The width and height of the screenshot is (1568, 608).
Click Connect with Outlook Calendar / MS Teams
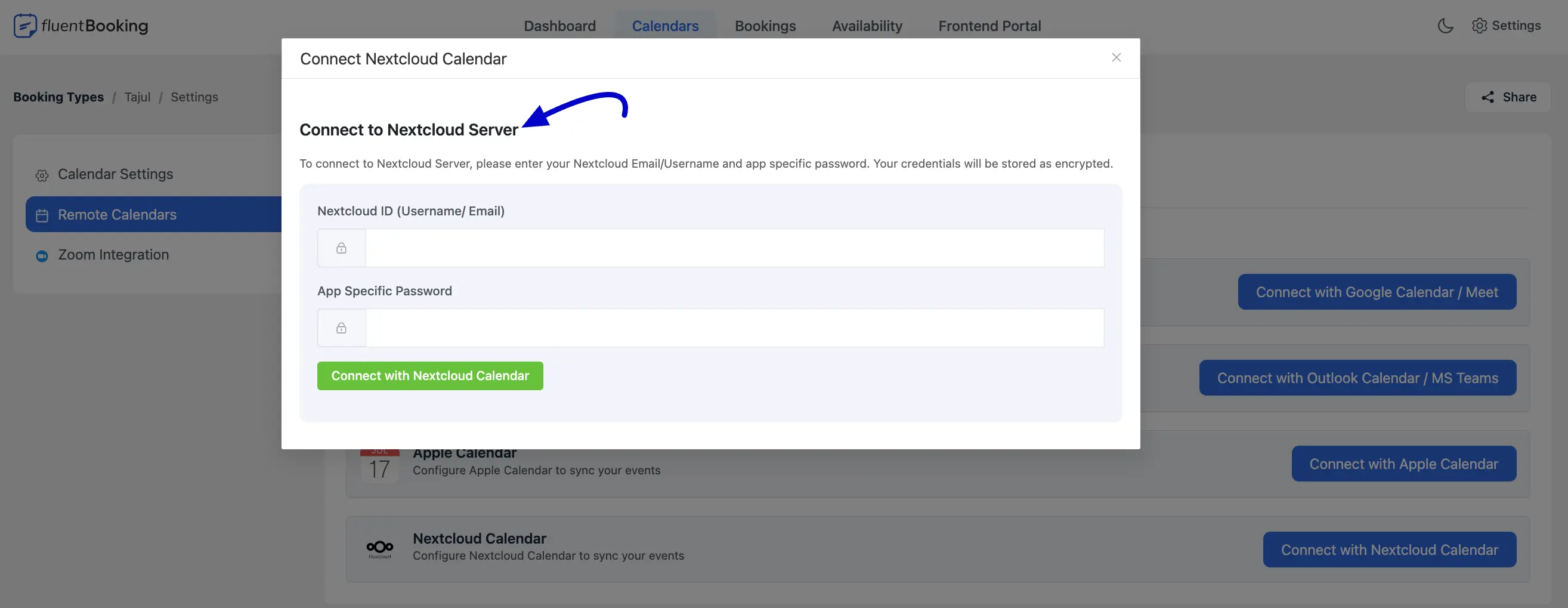(x=1357, y=378)
